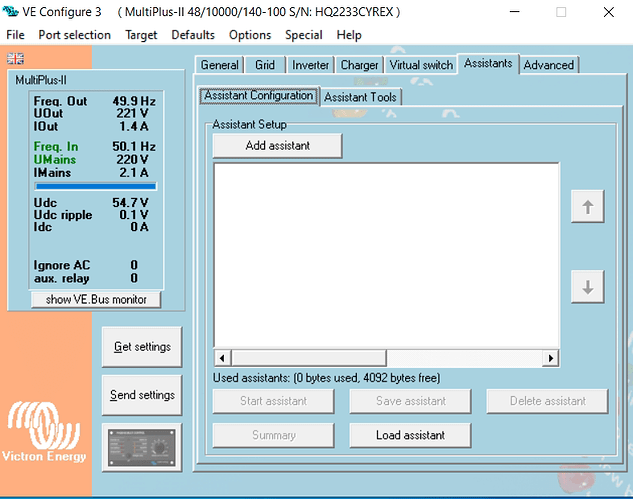Move assistant down with the down arrow
The width and height of the screenshot is (633, 499).
click(587, 287)
